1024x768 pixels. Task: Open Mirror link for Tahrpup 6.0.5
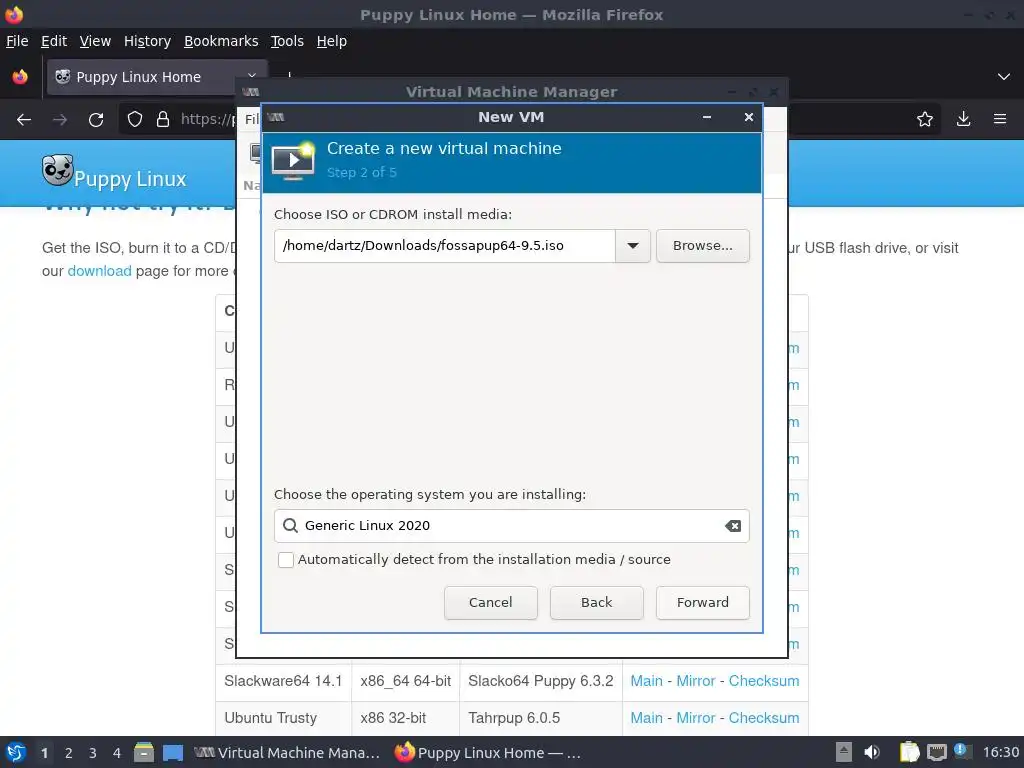click(696, 718)
